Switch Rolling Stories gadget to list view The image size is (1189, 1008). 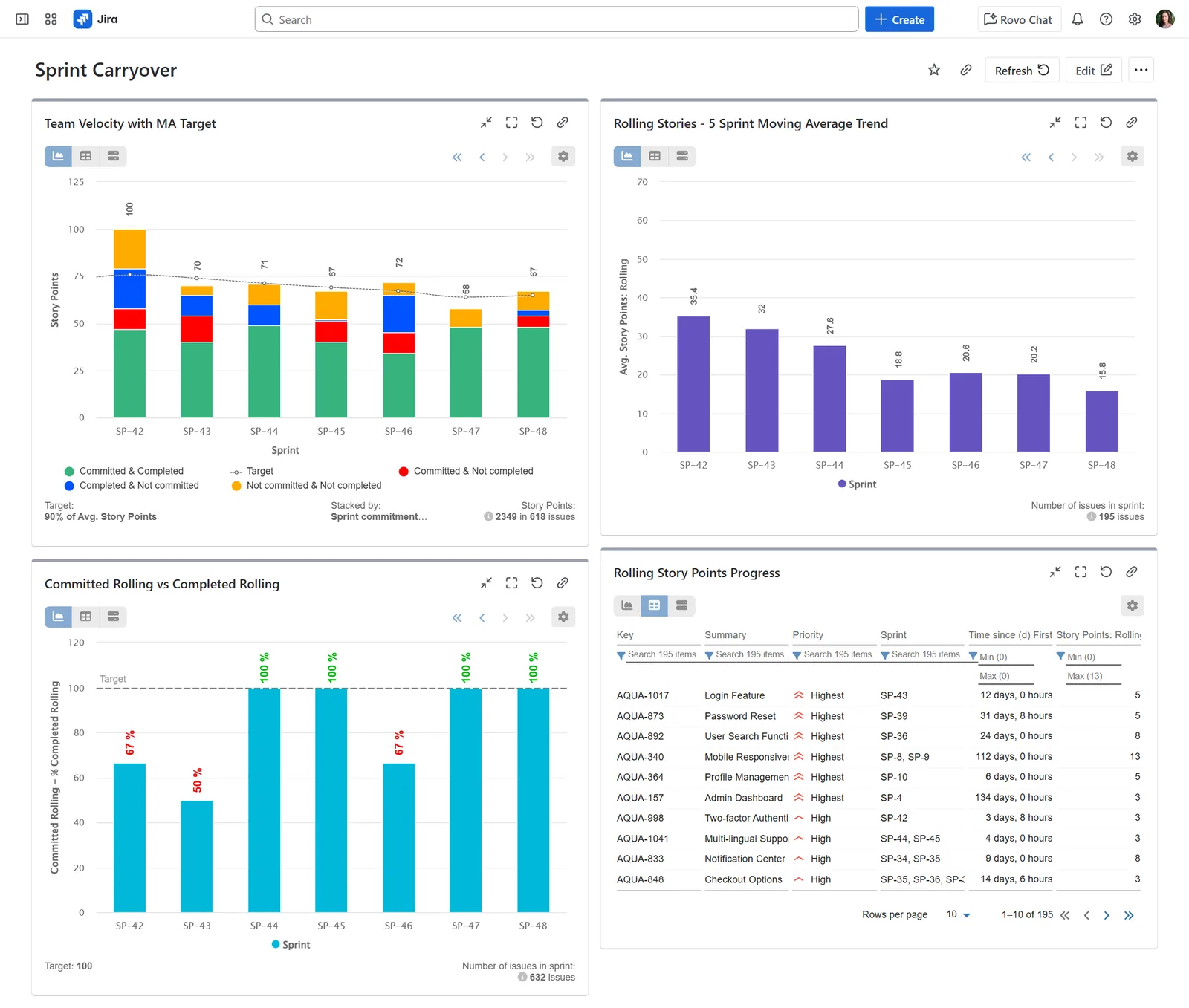tap(682, 156)
